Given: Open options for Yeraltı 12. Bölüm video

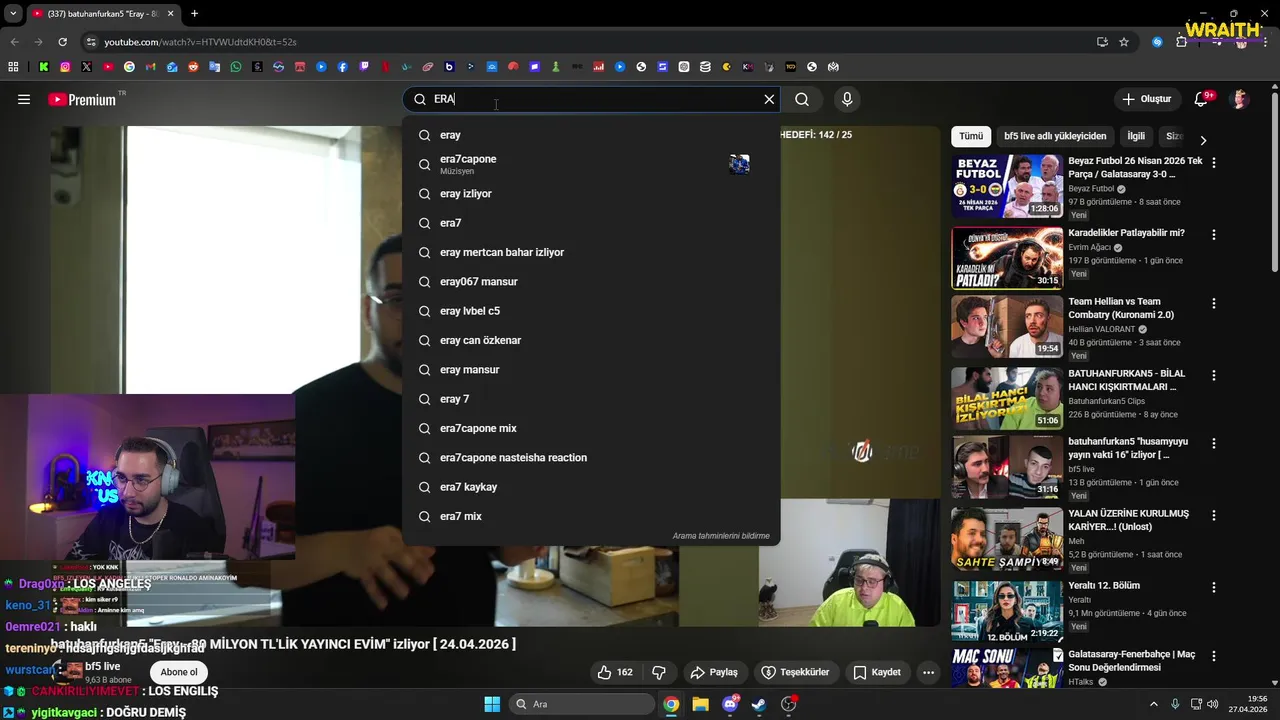Looking at the screenshot, I should coord(1214,587).
